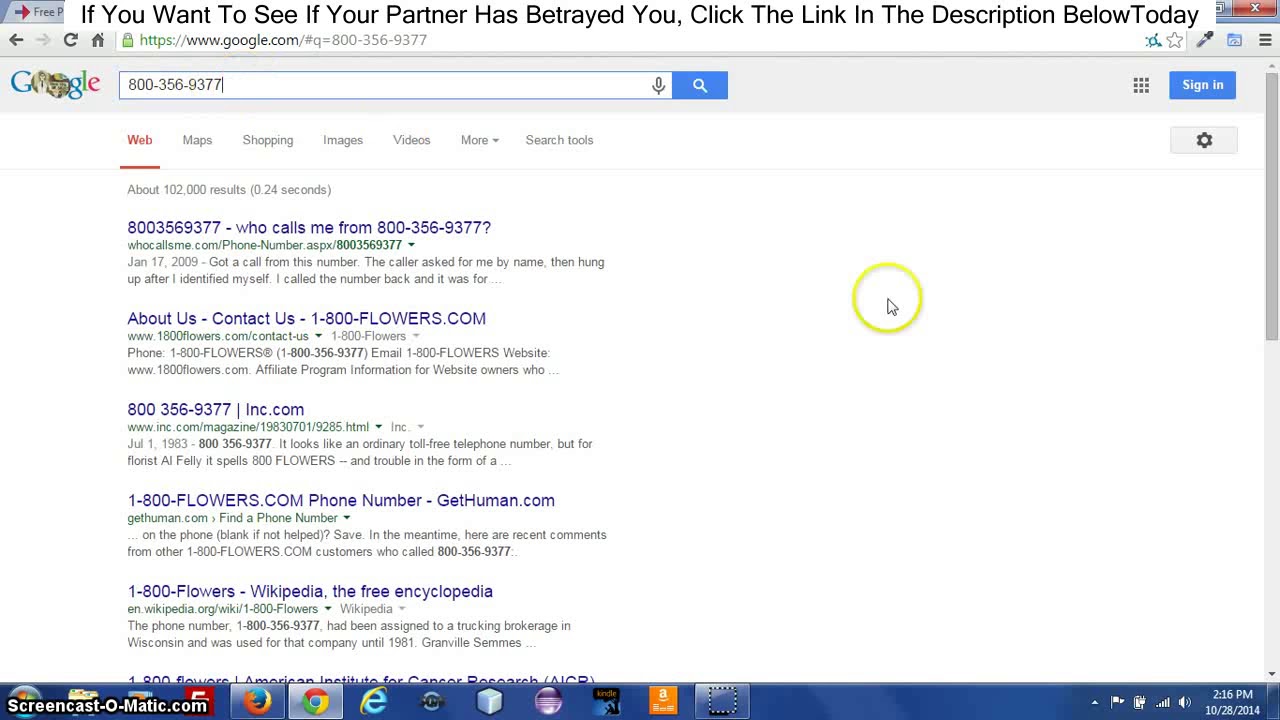Open the taskbar clock showing 2:16 PM

pos(1232,702)
